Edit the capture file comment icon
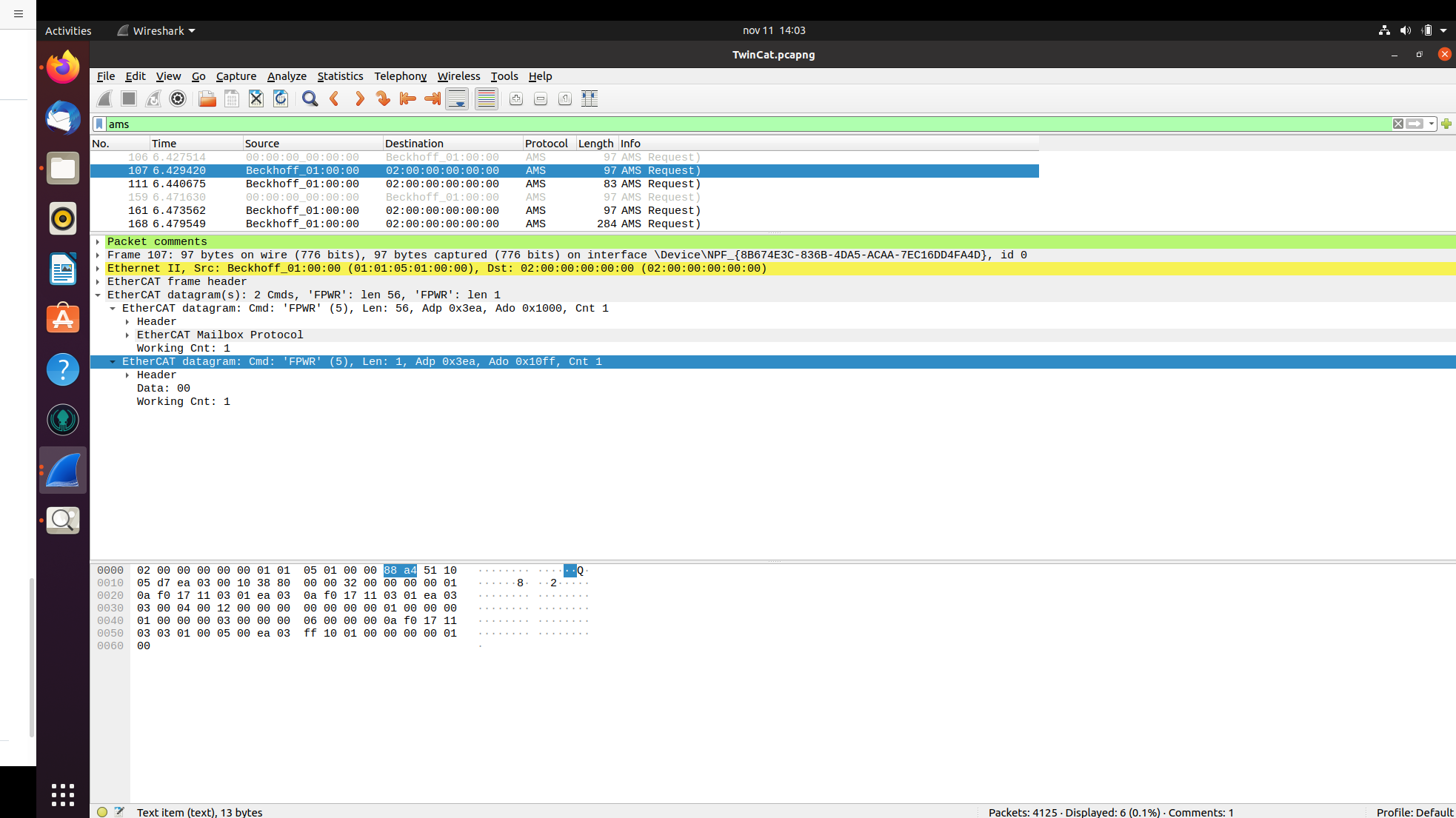Viewport: 1456px width, 818px height. click(x=120, y=812)
